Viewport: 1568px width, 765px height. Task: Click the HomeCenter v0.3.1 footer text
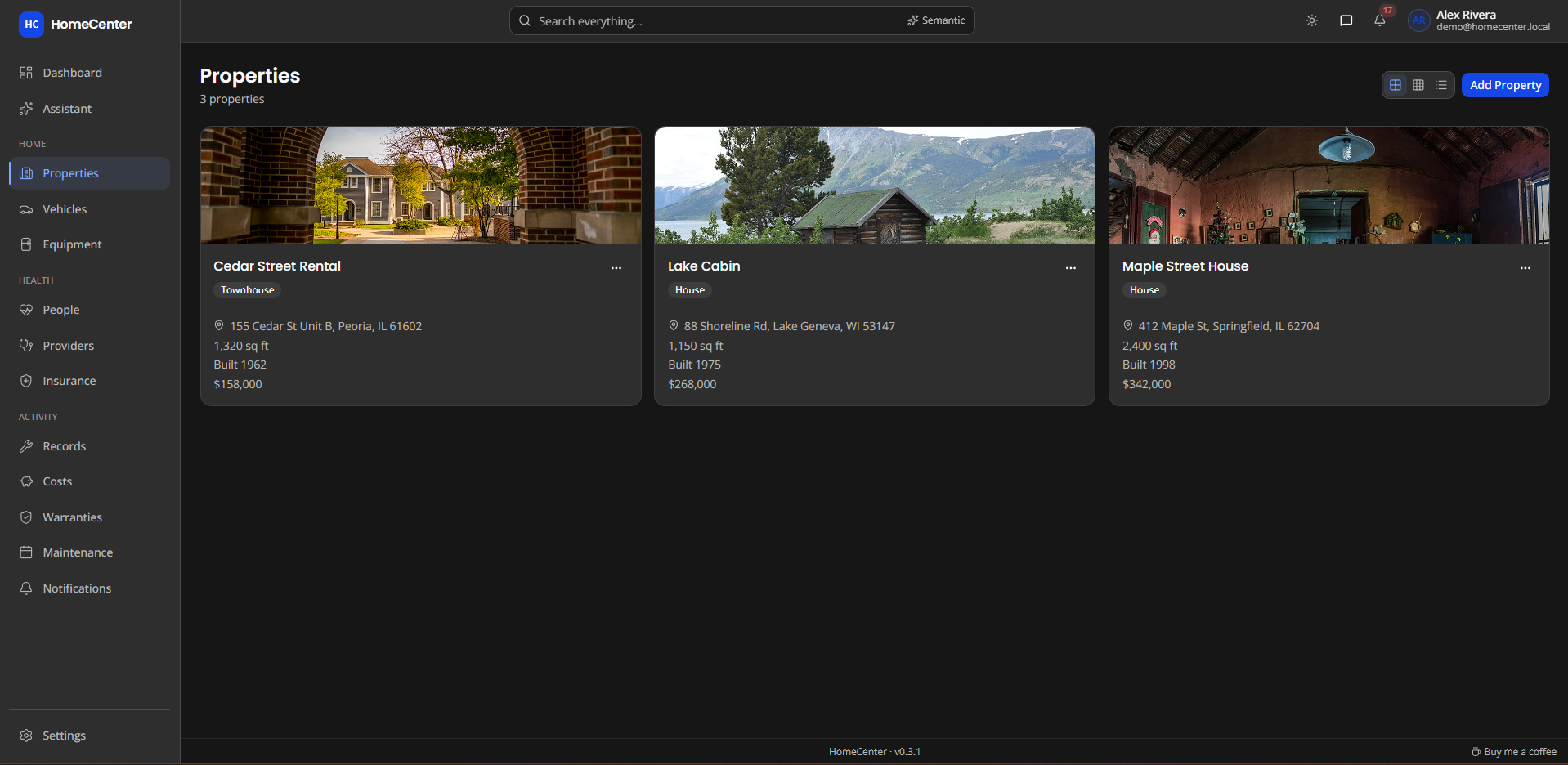click(x=875, y=752)
